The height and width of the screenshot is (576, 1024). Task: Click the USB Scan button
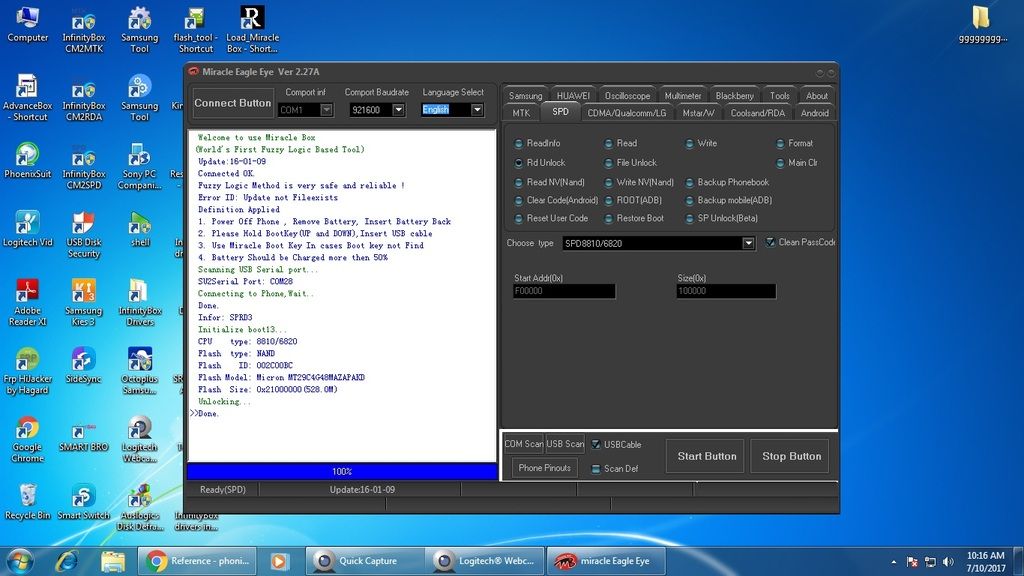click(565, 444)
